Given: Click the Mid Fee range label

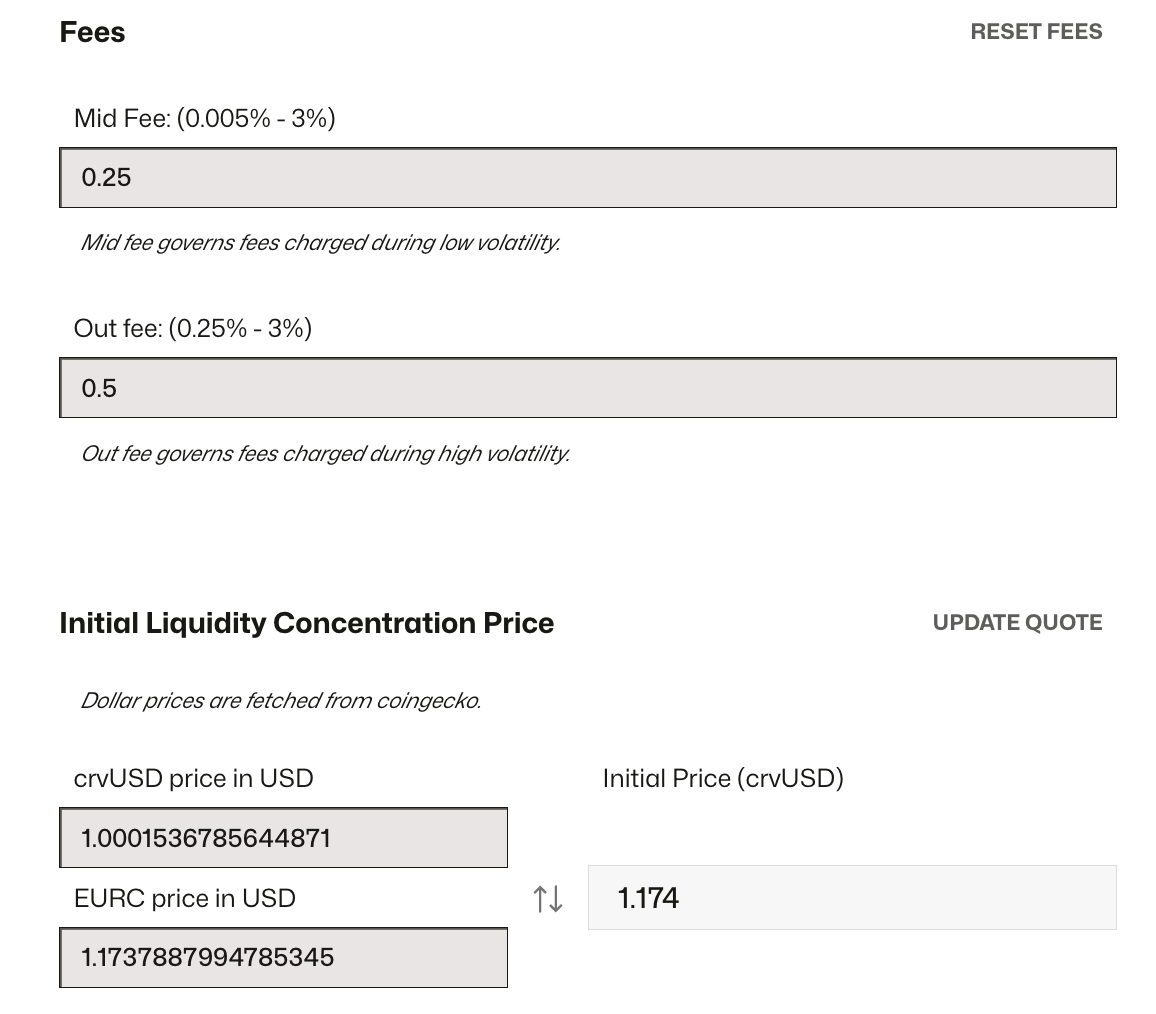Looking at the screenshot, I should pyautogui.click(x=204, y=118).
